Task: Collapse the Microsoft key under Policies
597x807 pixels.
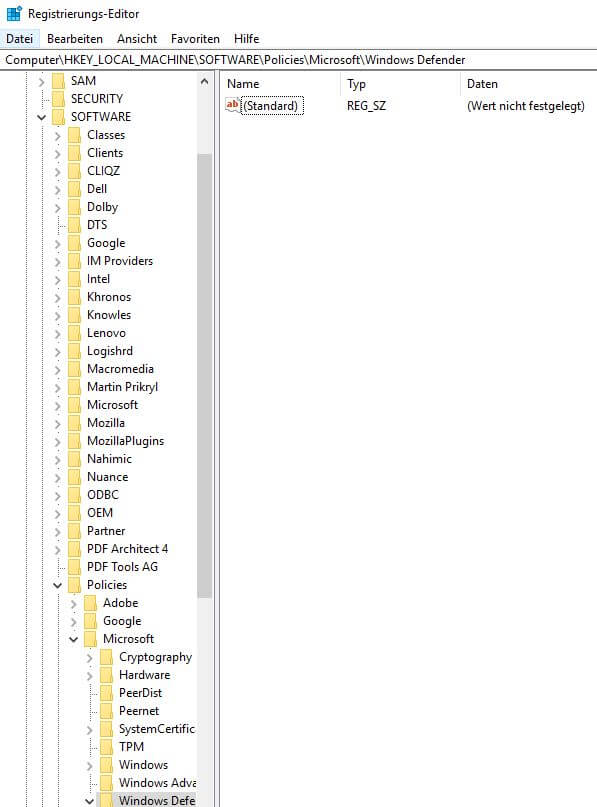Action: (x=74, y=639)
